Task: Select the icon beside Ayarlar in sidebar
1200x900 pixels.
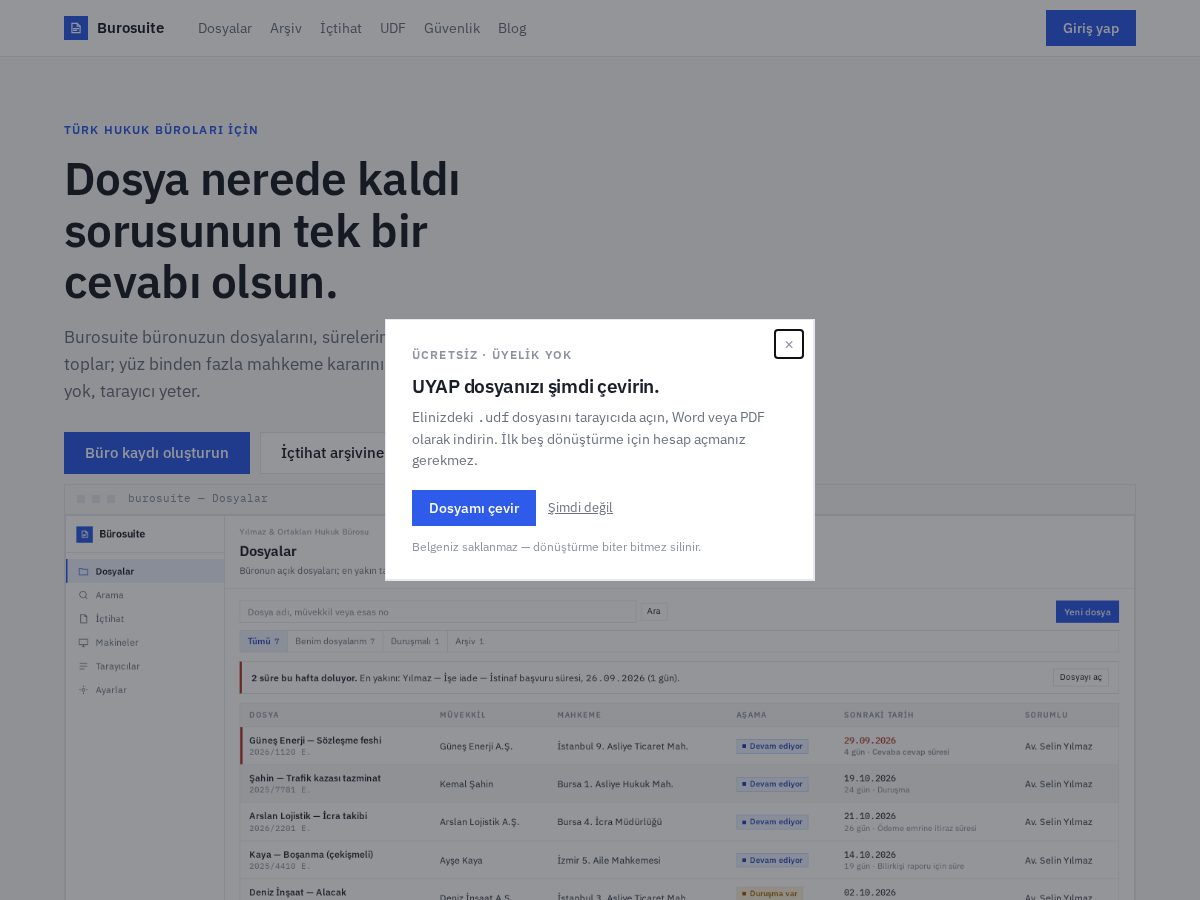Action: pos(83,690)
